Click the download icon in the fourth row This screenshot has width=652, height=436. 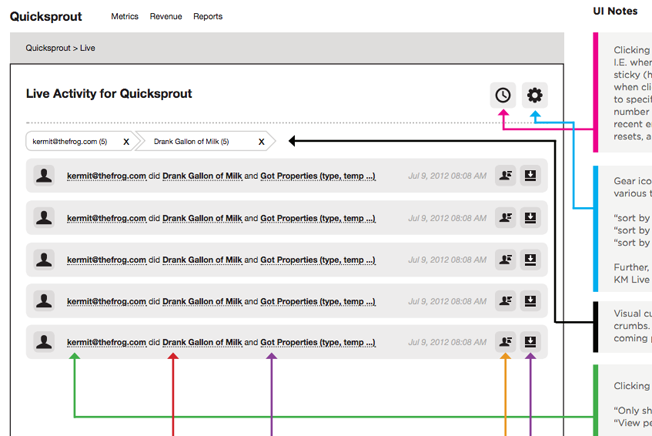click(x=530, y=301)
